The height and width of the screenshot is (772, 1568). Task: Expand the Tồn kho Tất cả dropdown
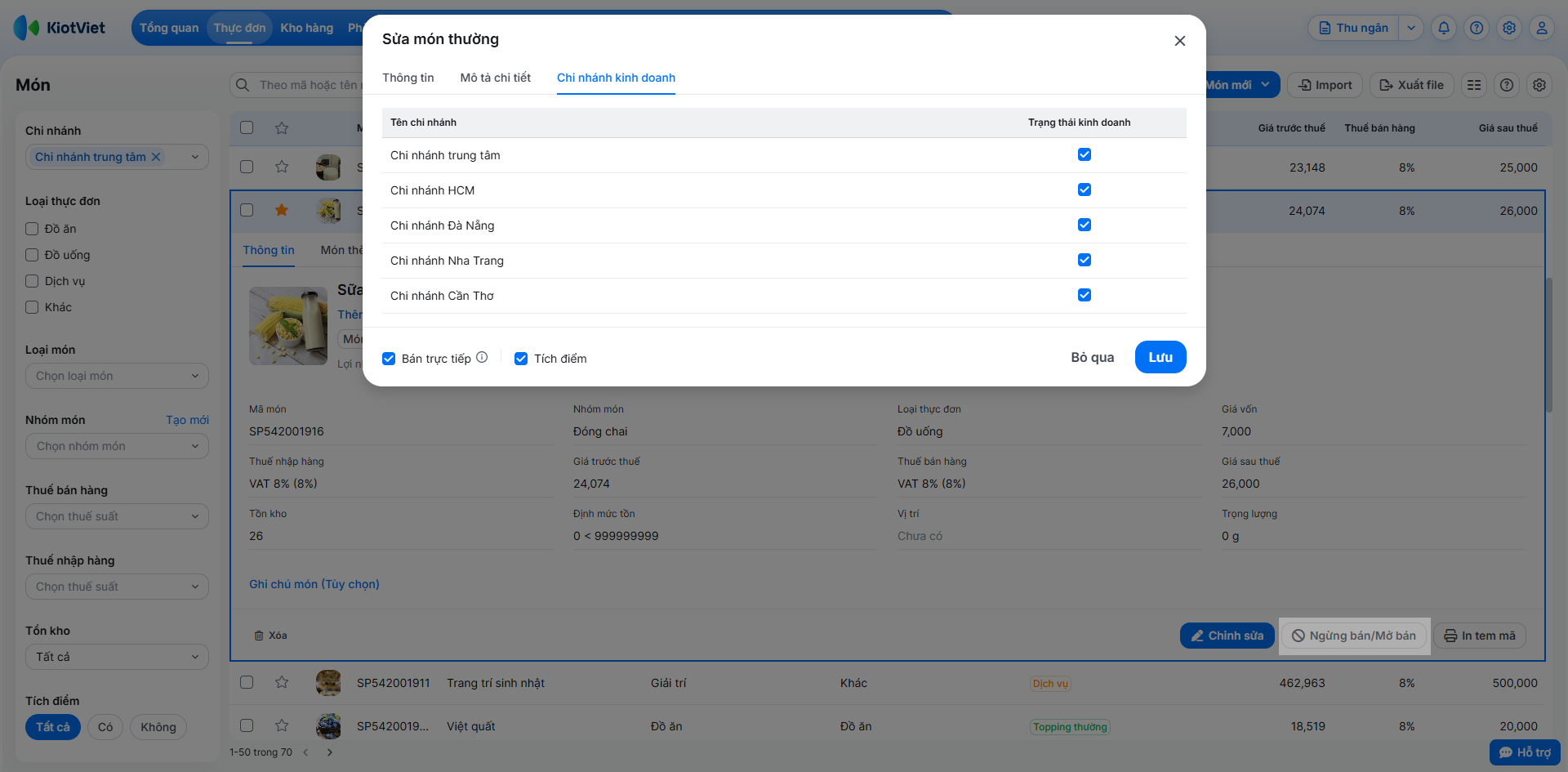(117, 657)
